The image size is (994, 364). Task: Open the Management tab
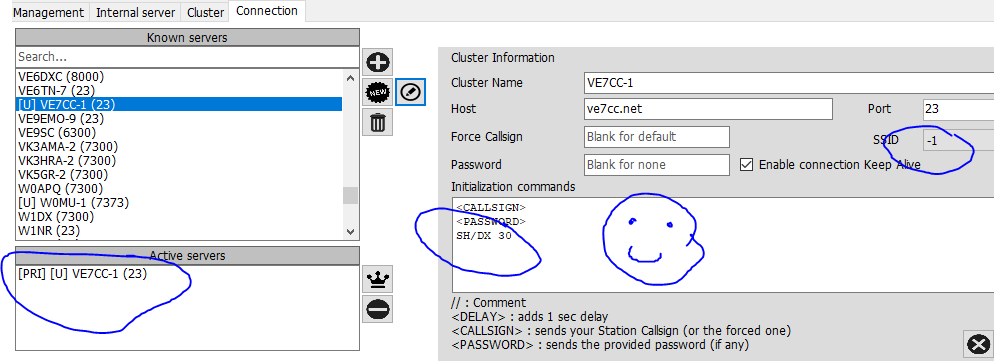pos(49,13)
